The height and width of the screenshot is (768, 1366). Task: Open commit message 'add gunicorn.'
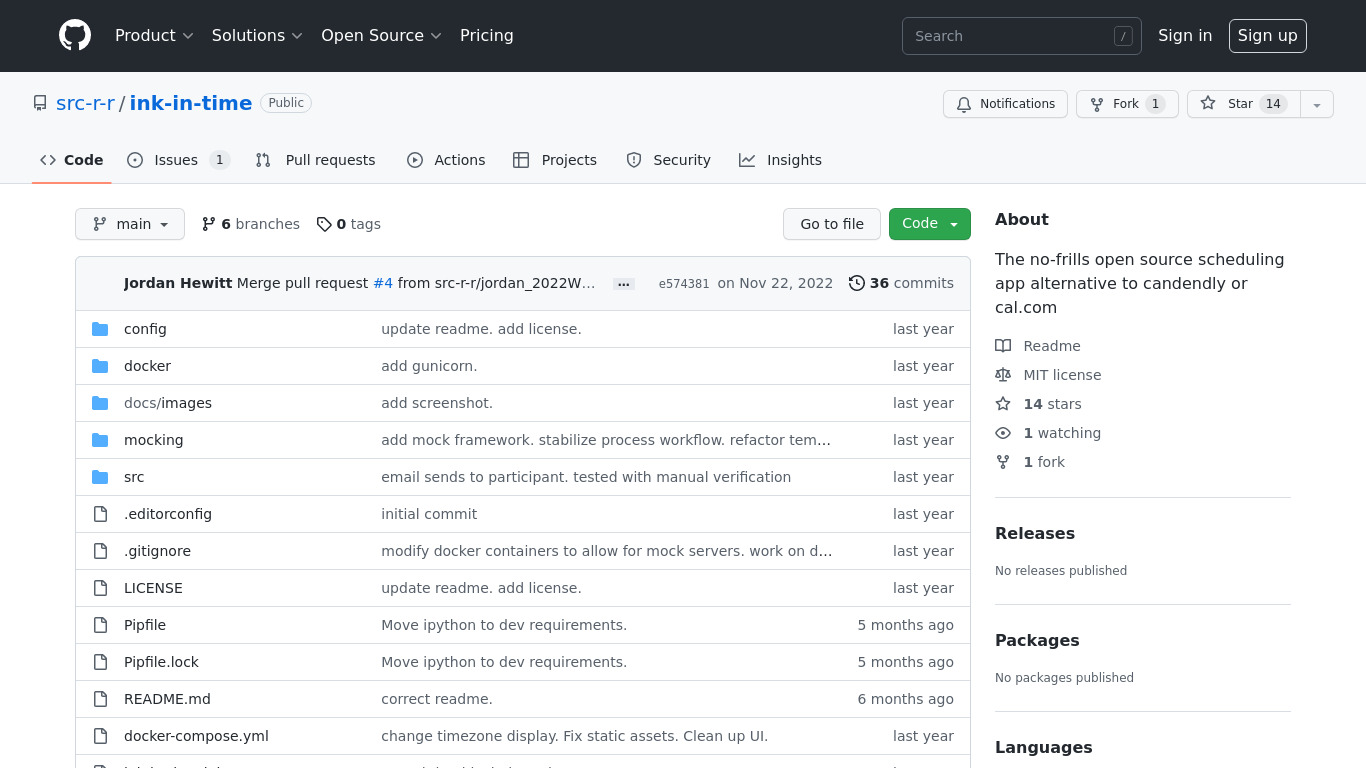click(x=429, y=366)
